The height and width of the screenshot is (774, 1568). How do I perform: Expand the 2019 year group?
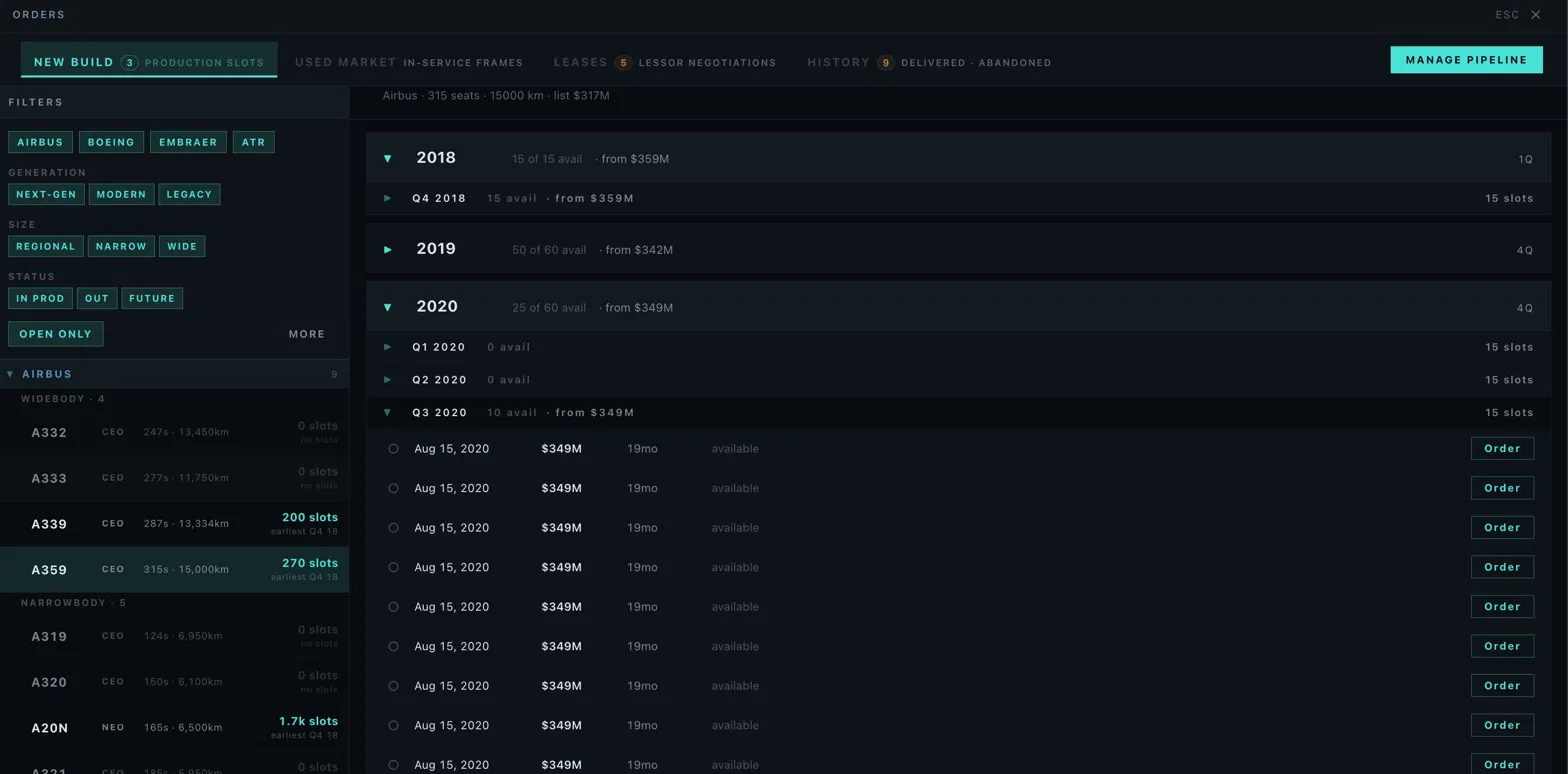click(x=958, y=249)
